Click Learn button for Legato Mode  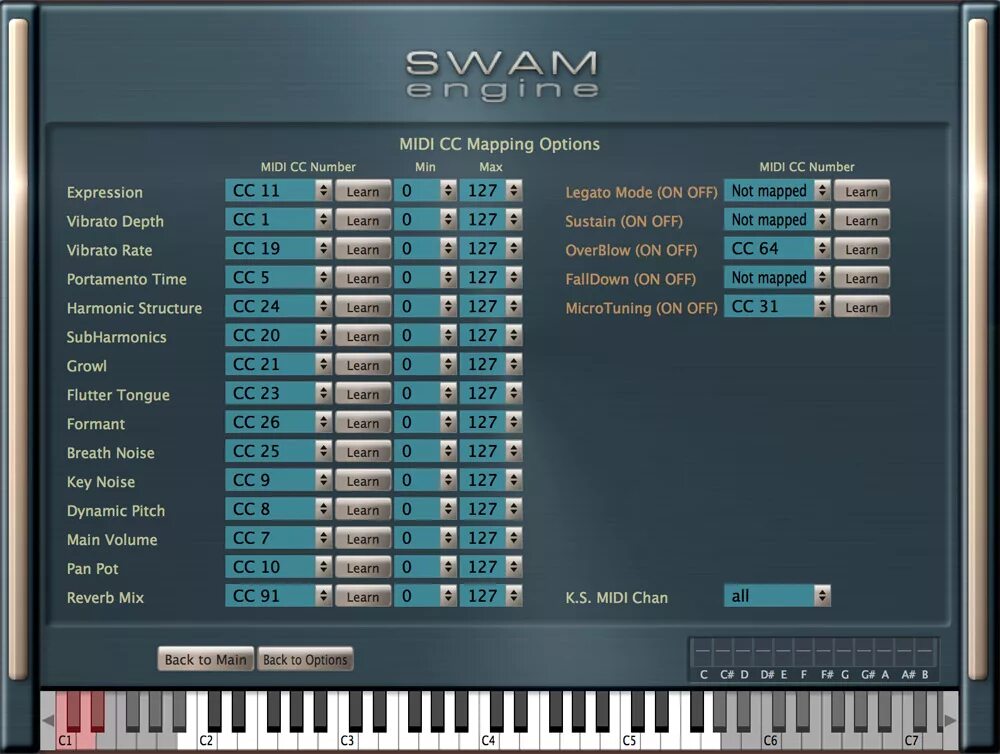(862, 191)
